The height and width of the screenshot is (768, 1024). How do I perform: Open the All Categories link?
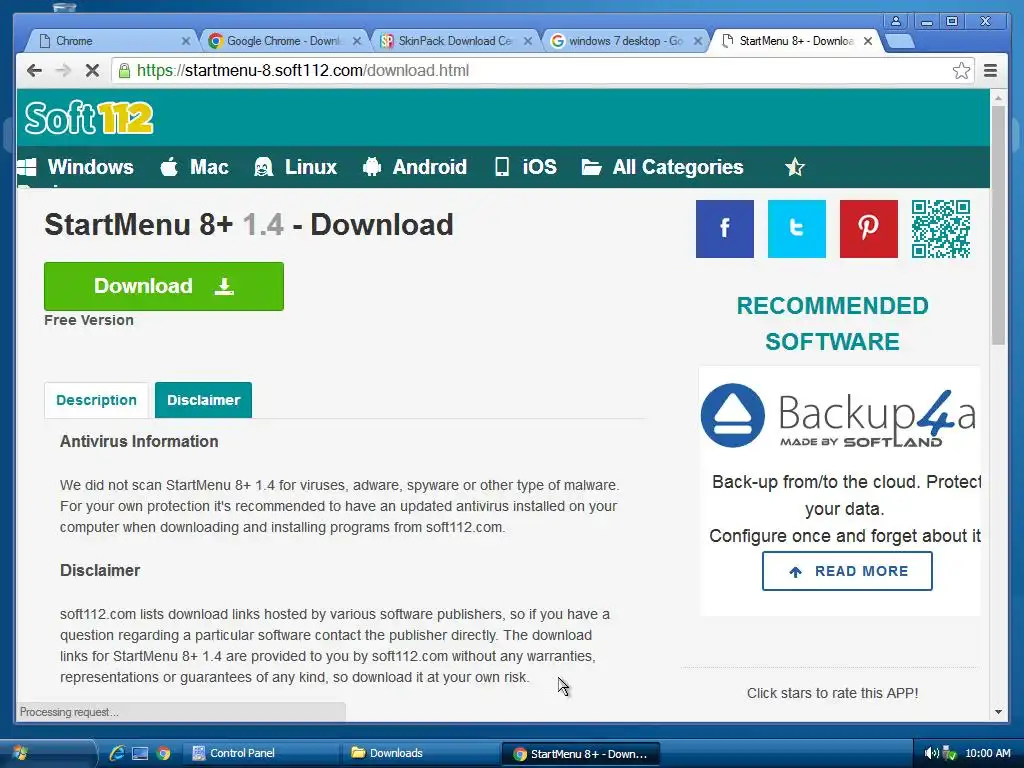pos(678,167)
